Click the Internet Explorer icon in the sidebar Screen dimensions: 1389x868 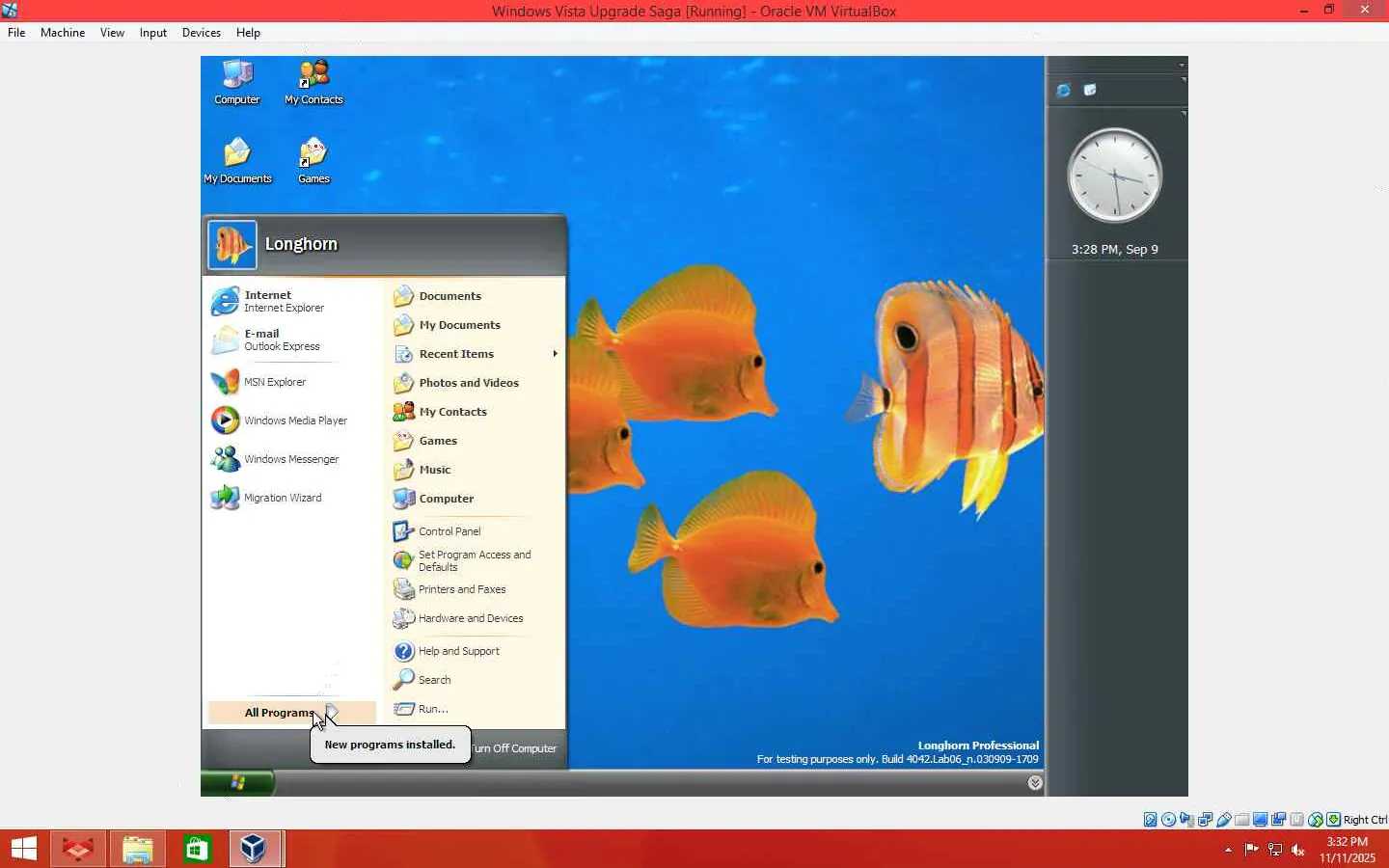(x=1063, y=90)
